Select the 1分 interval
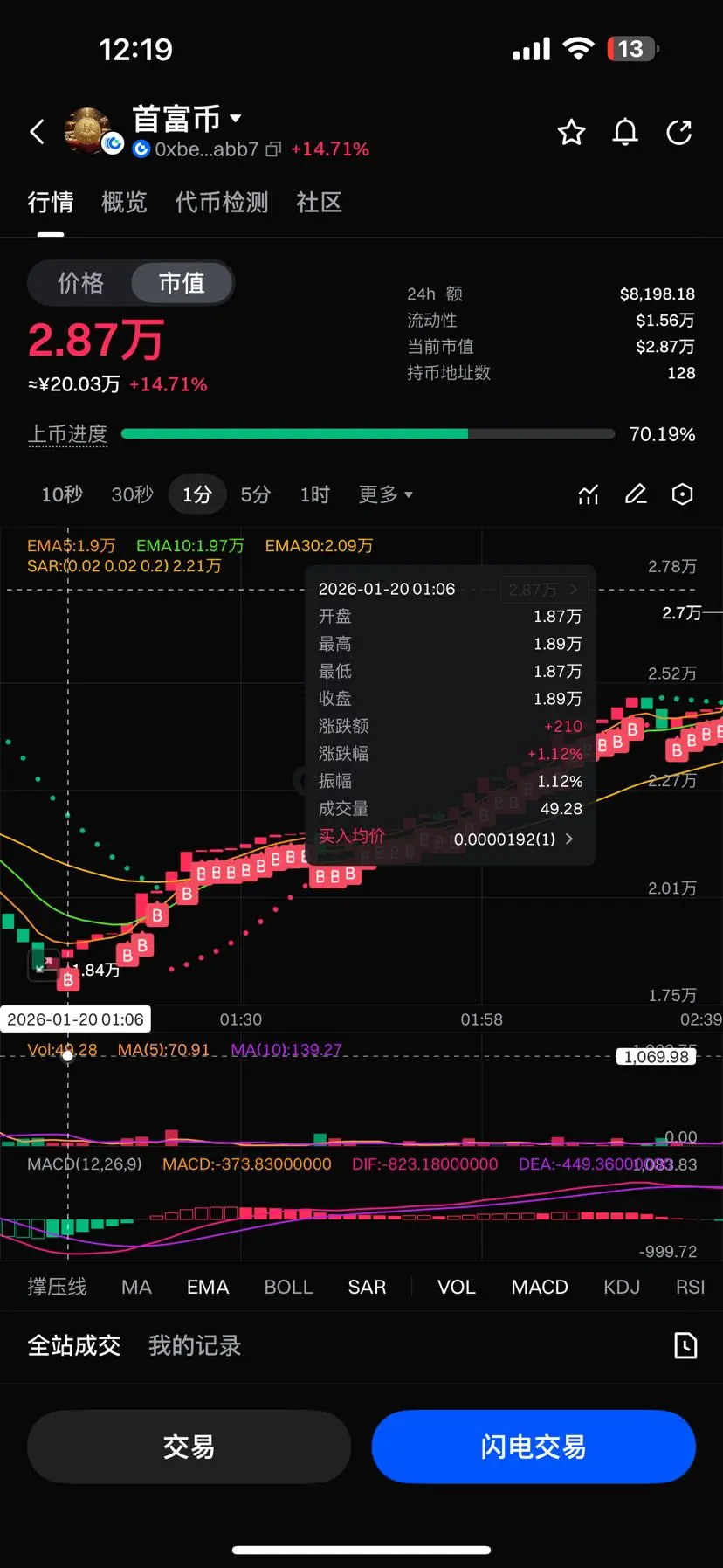 click(197, 494)
